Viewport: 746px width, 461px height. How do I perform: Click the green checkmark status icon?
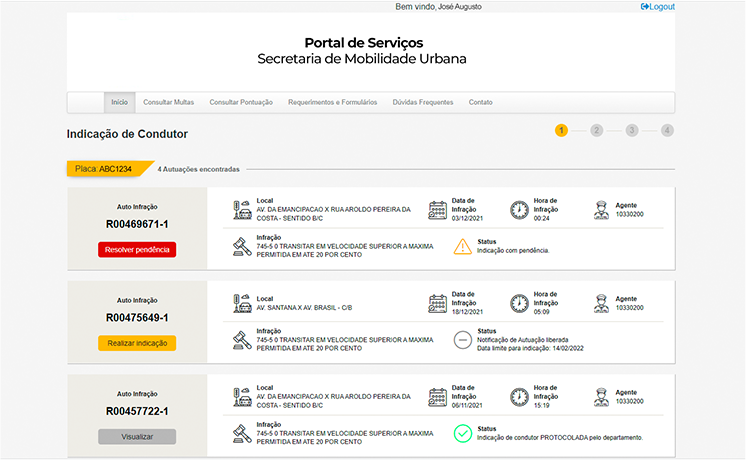pyautogui.click(x=462, y=433)
